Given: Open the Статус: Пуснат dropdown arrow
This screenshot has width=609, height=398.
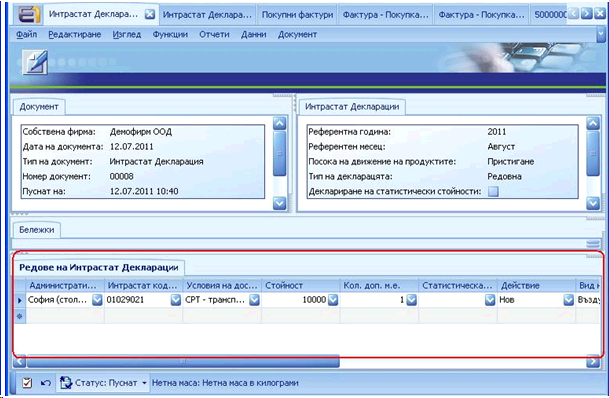Looking at the screenshot, I should coord(144,383).
